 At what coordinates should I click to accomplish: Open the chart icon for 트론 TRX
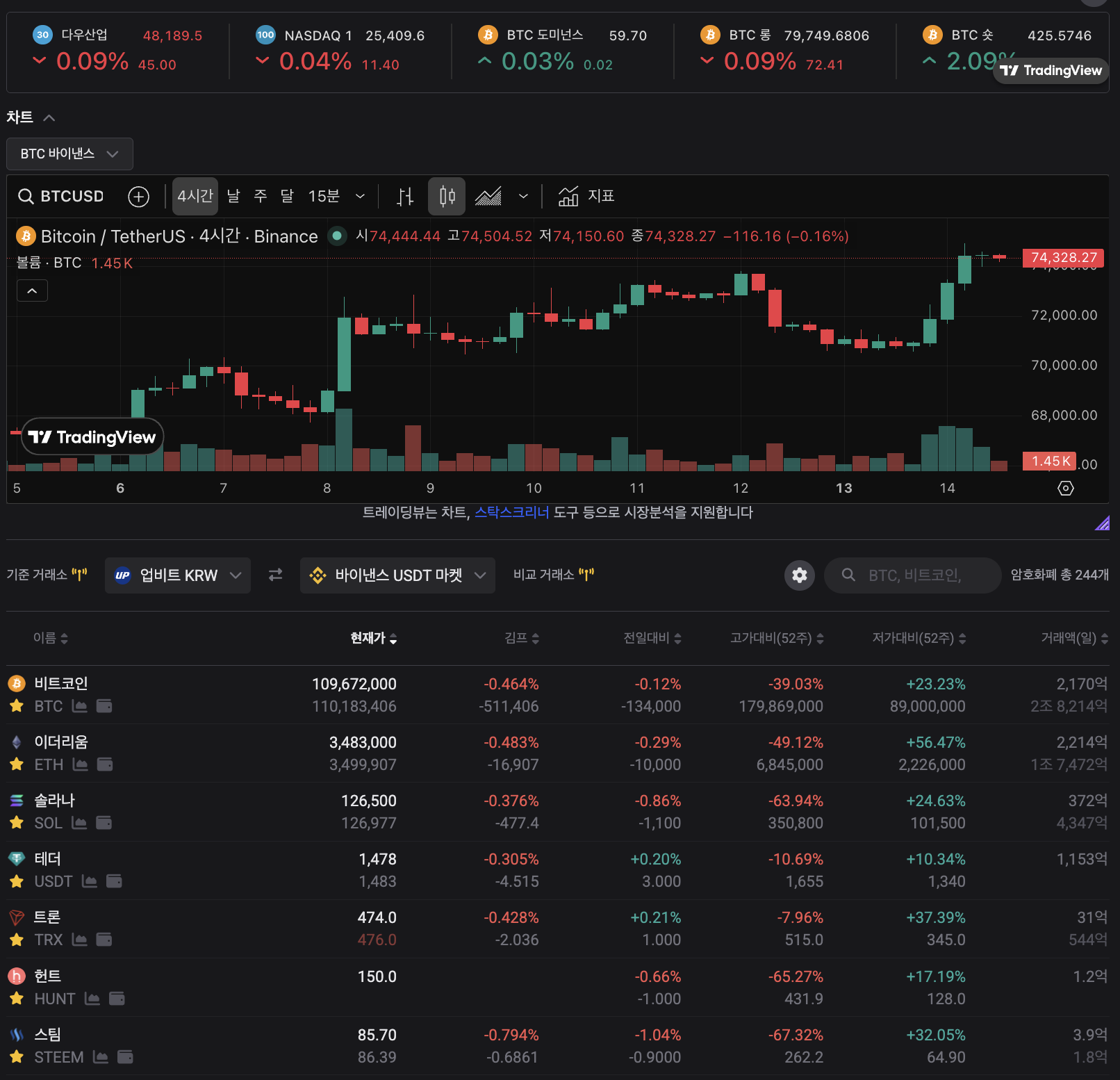(x=80, y=940)
